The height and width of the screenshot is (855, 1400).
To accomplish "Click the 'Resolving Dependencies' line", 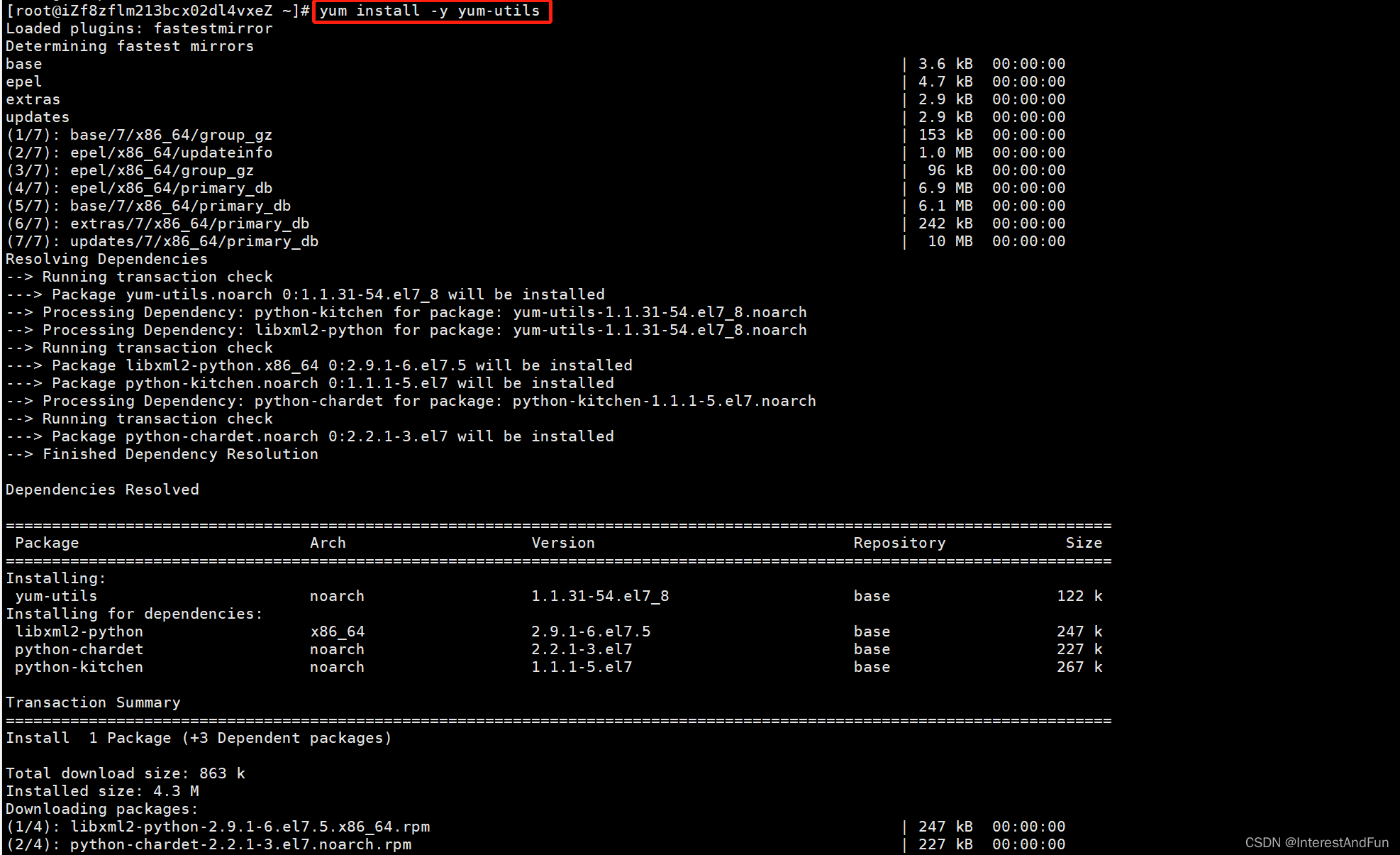I will tap(107, 259).
